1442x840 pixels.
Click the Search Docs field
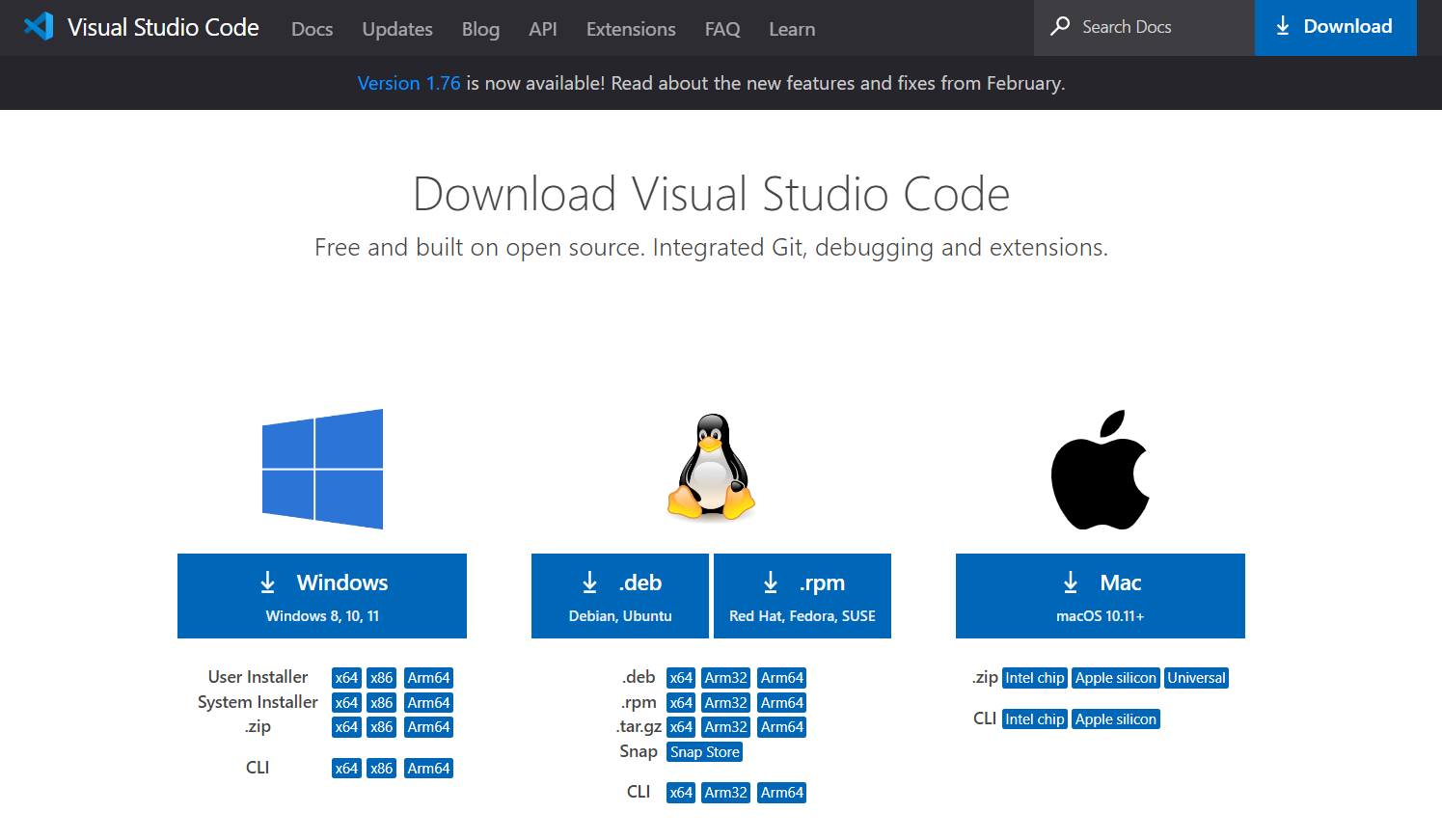1144,27
